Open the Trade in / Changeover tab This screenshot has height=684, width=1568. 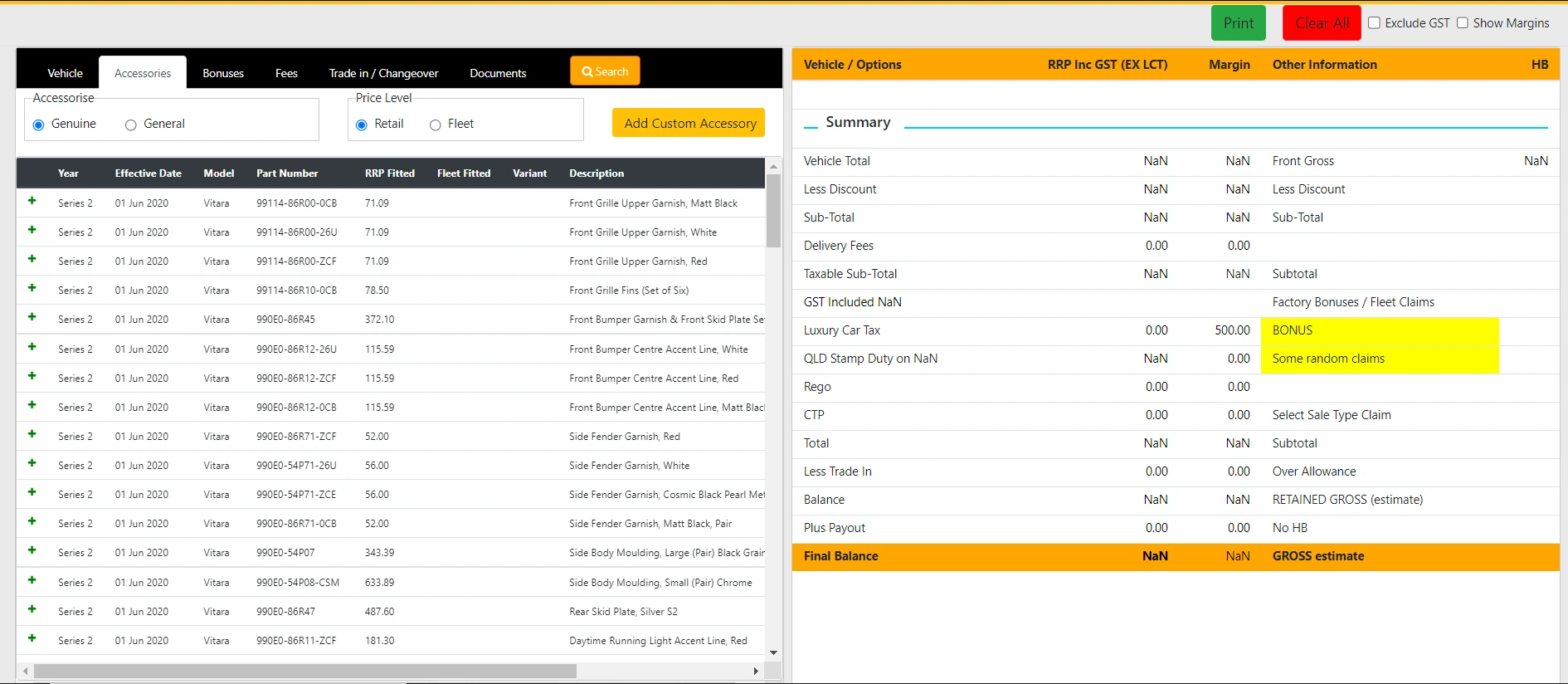(383, 73)
